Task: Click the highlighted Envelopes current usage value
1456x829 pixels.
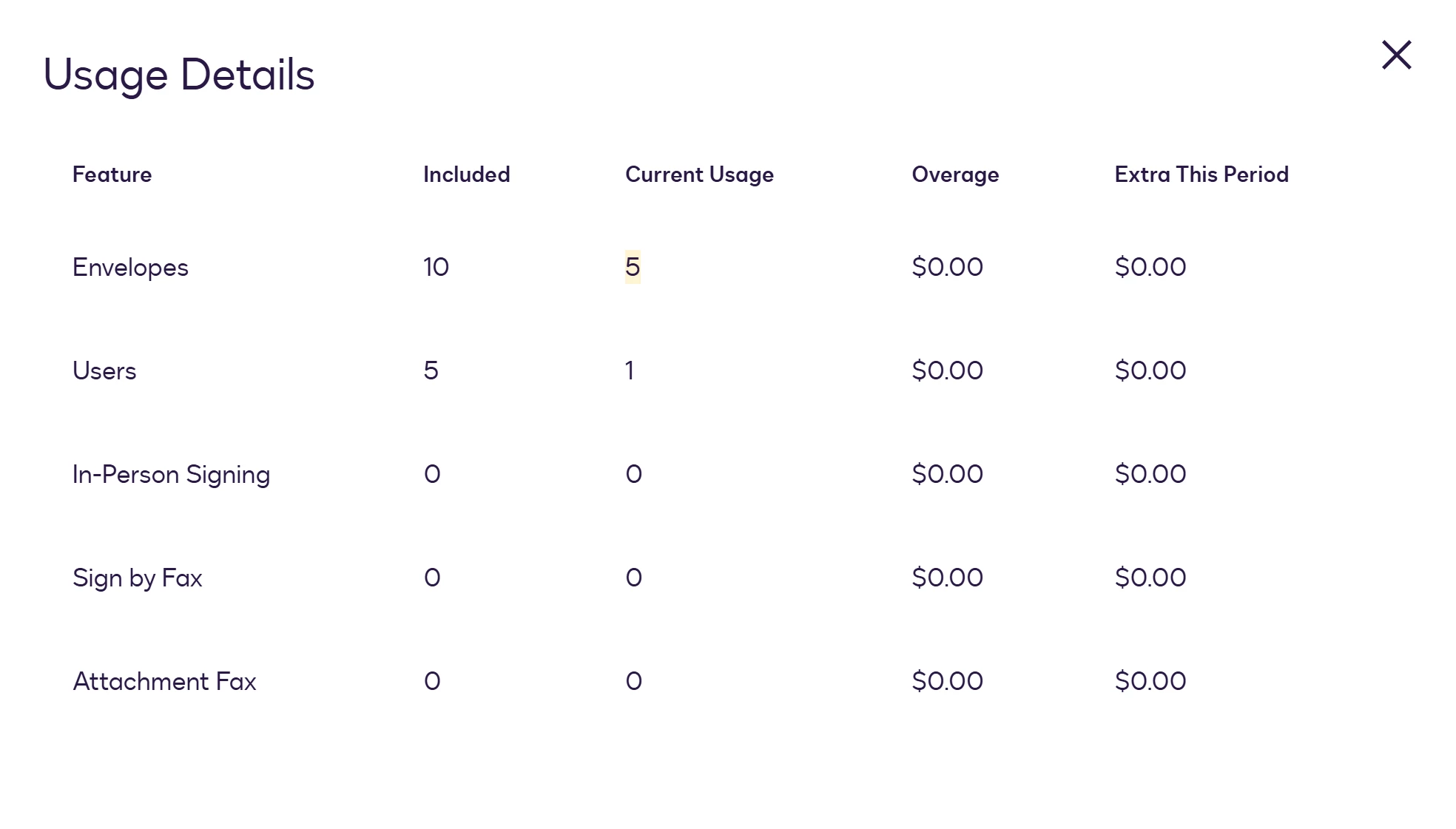Action: tap(633, 267)
